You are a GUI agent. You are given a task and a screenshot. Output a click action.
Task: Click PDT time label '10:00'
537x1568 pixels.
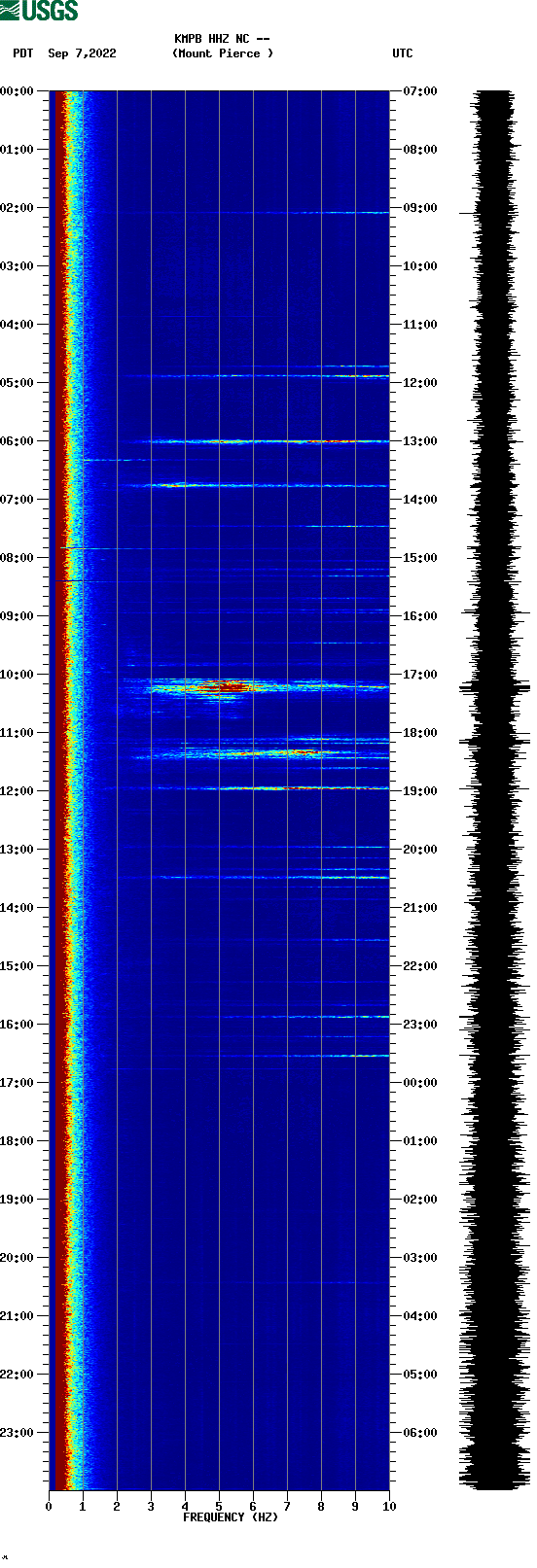[x=17, y=675]
